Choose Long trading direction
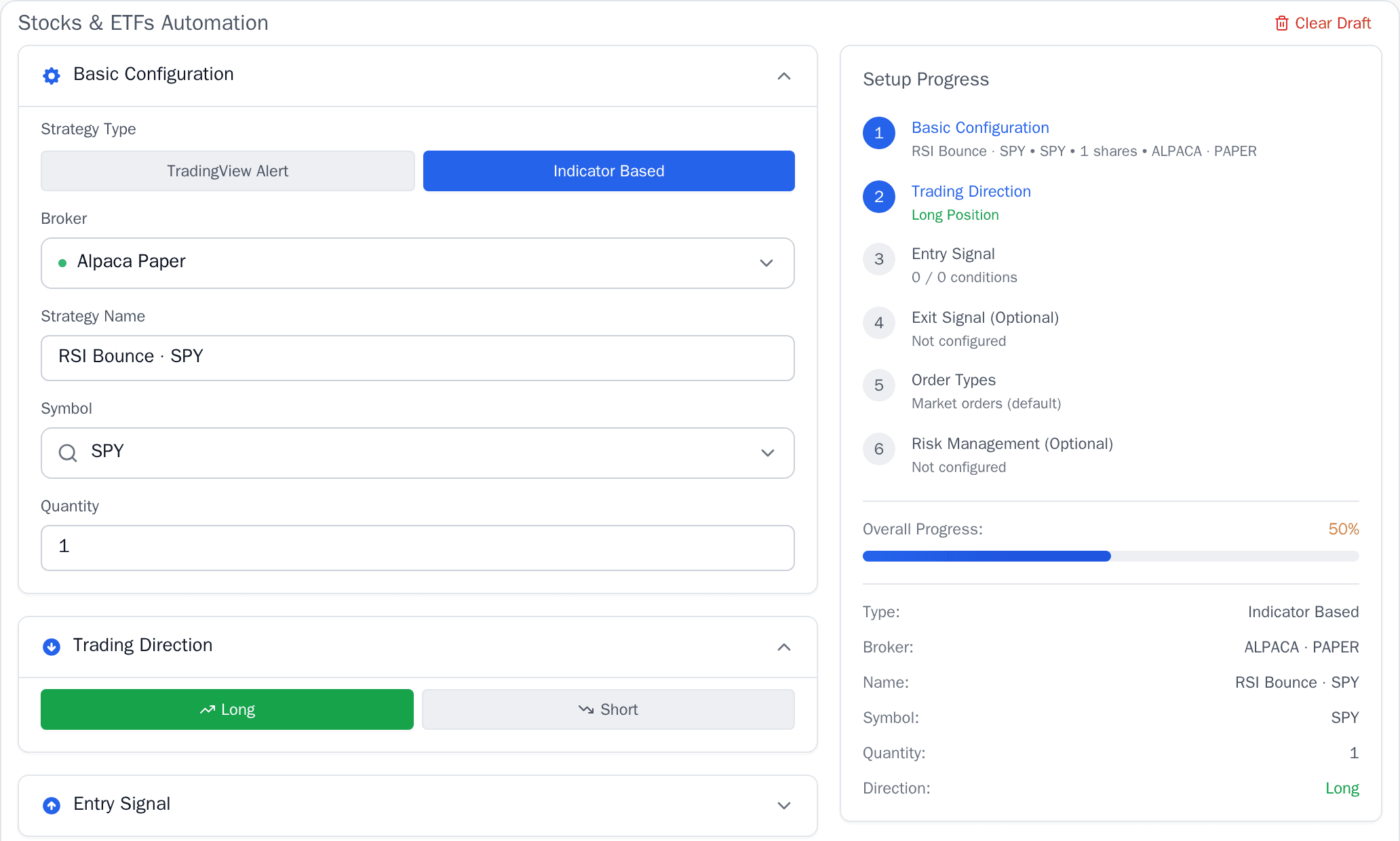The height and width of the screenshot is (841, 1400). pos(227,709)
